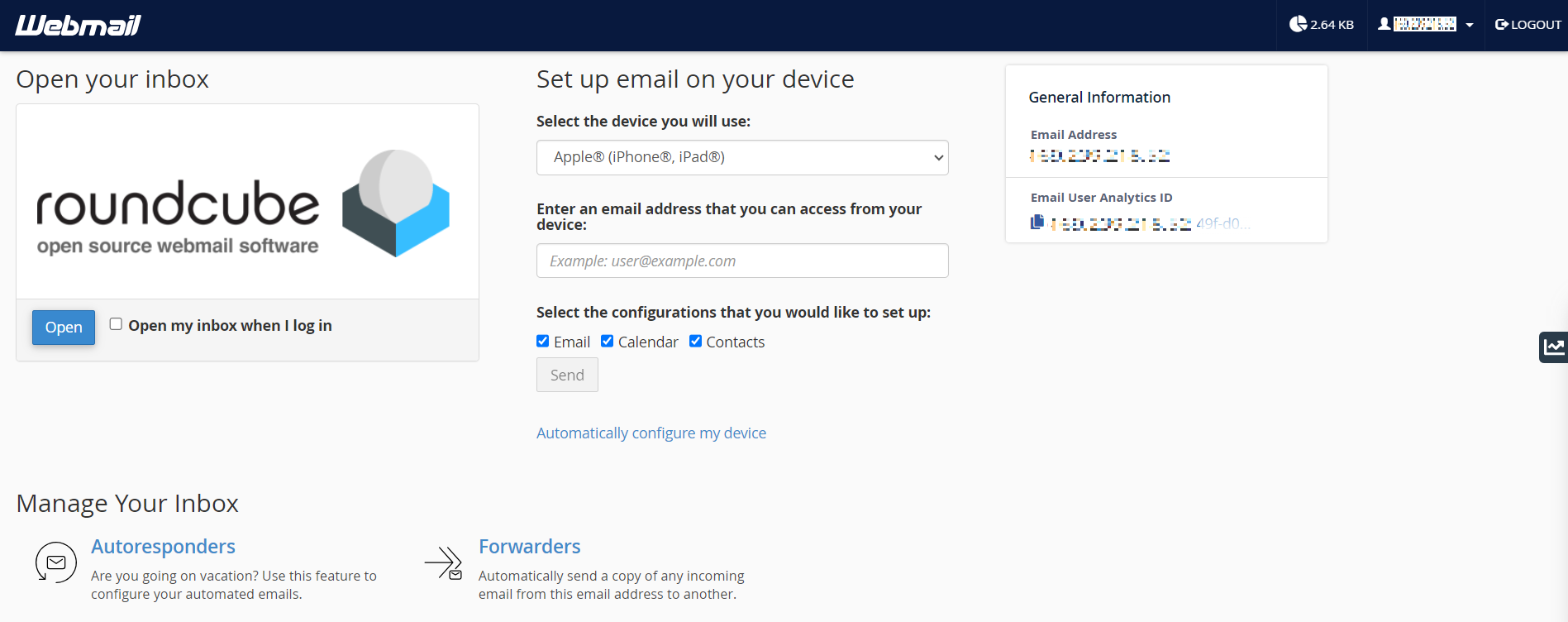1568x622 pixels.
Task: Click the Manage Your Inbox heading
Action: point(127,503)
